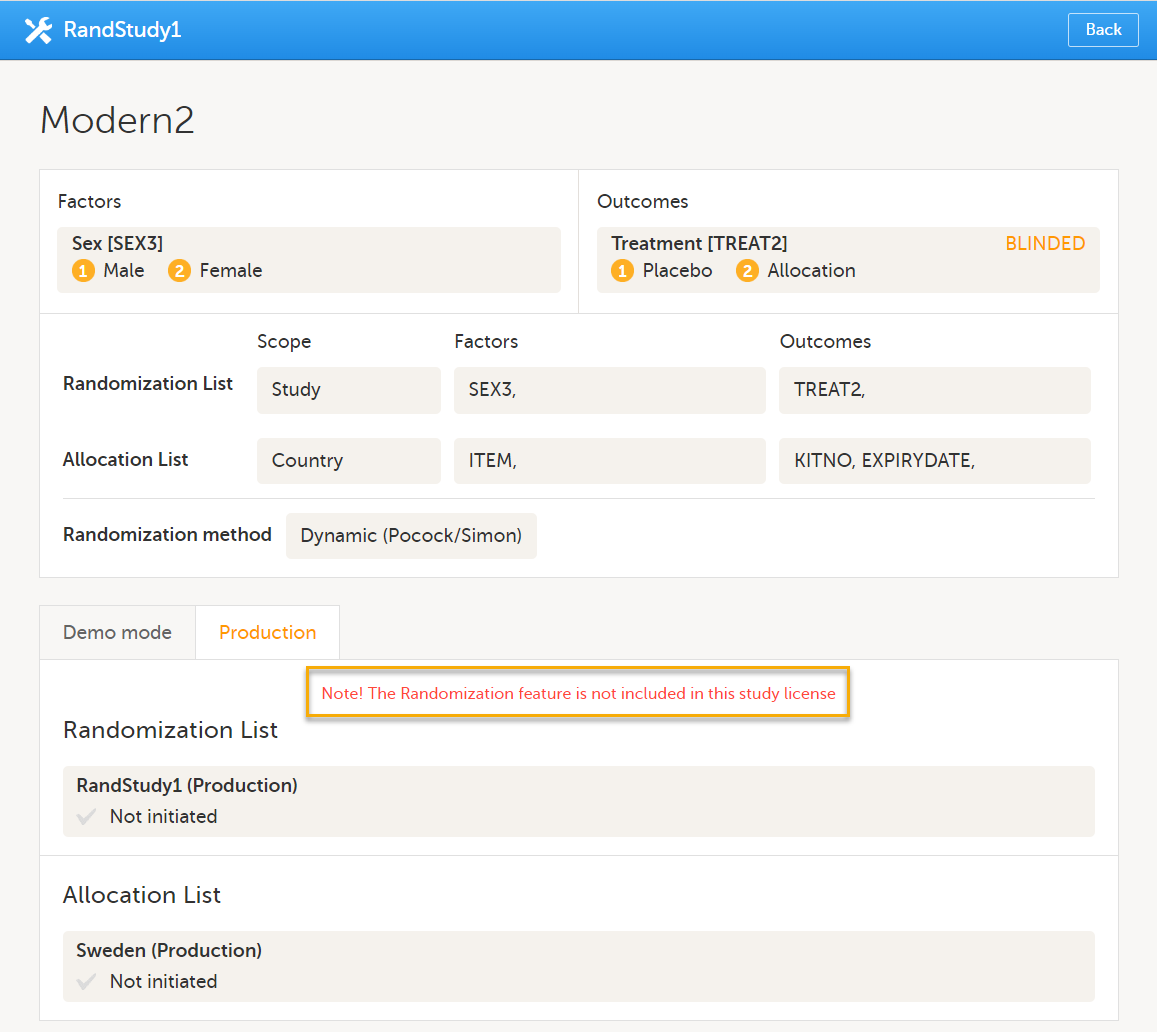Click the SEX3 factors field
This screenshot has height=1032, width=1157.
609,390
